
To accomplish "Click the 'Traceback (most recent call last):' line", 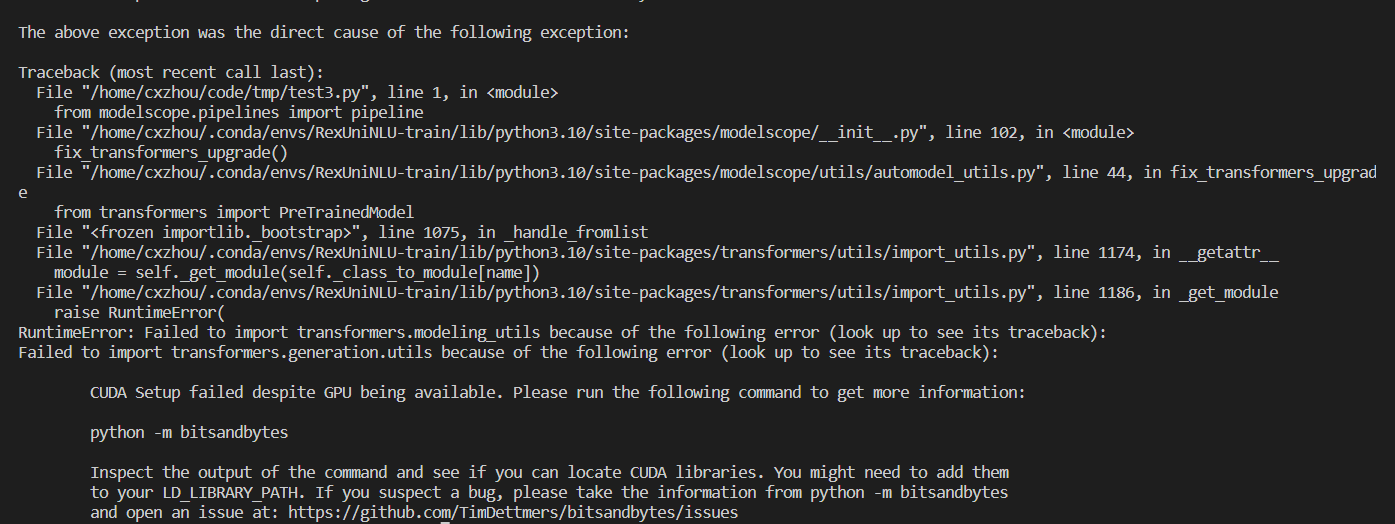I will [170, 72].
